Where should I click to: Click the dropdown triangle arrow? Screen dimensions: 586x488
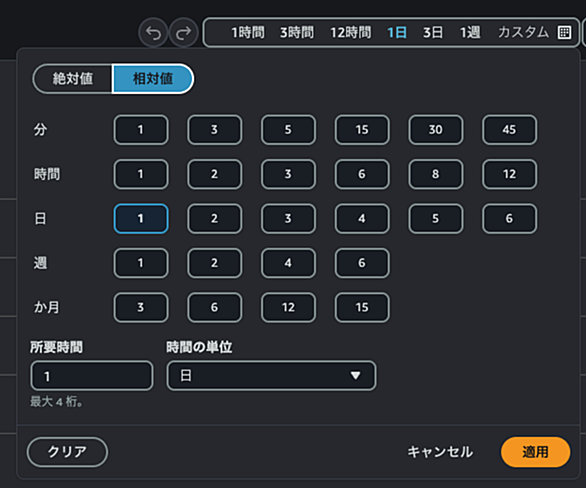pyautogui.click(x=355, y=375)
